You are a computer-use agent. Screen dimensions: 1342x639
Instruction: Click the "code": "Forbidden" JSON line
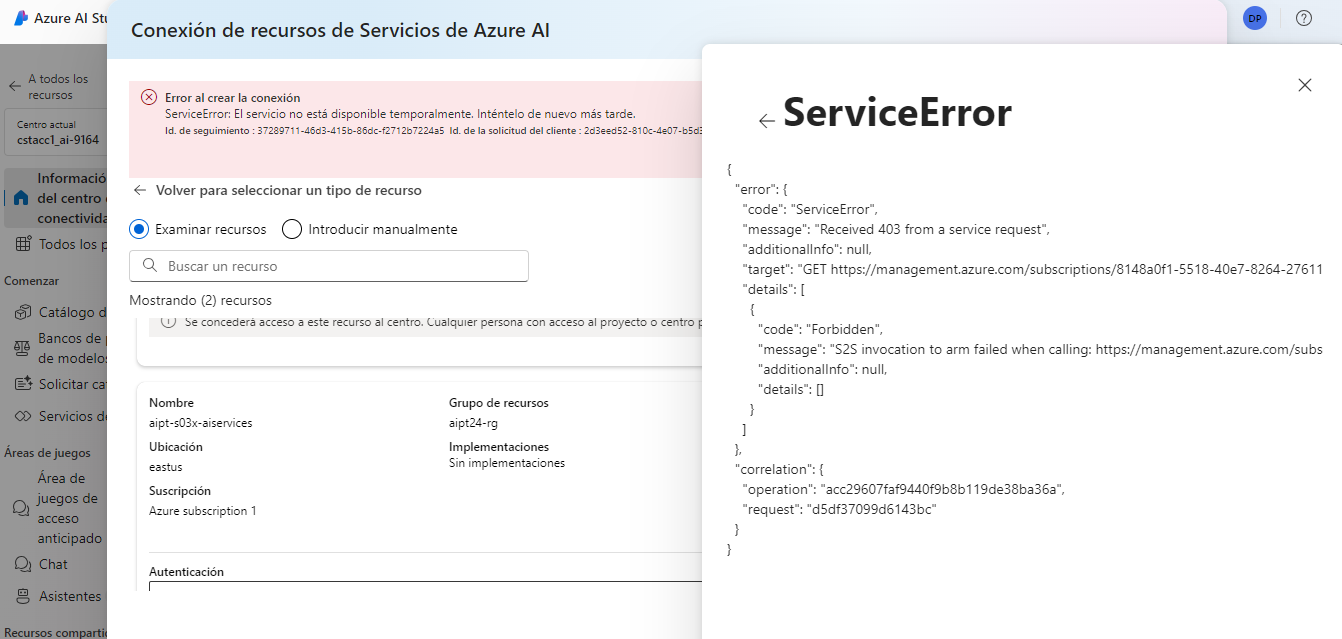[x=821, y=329]
